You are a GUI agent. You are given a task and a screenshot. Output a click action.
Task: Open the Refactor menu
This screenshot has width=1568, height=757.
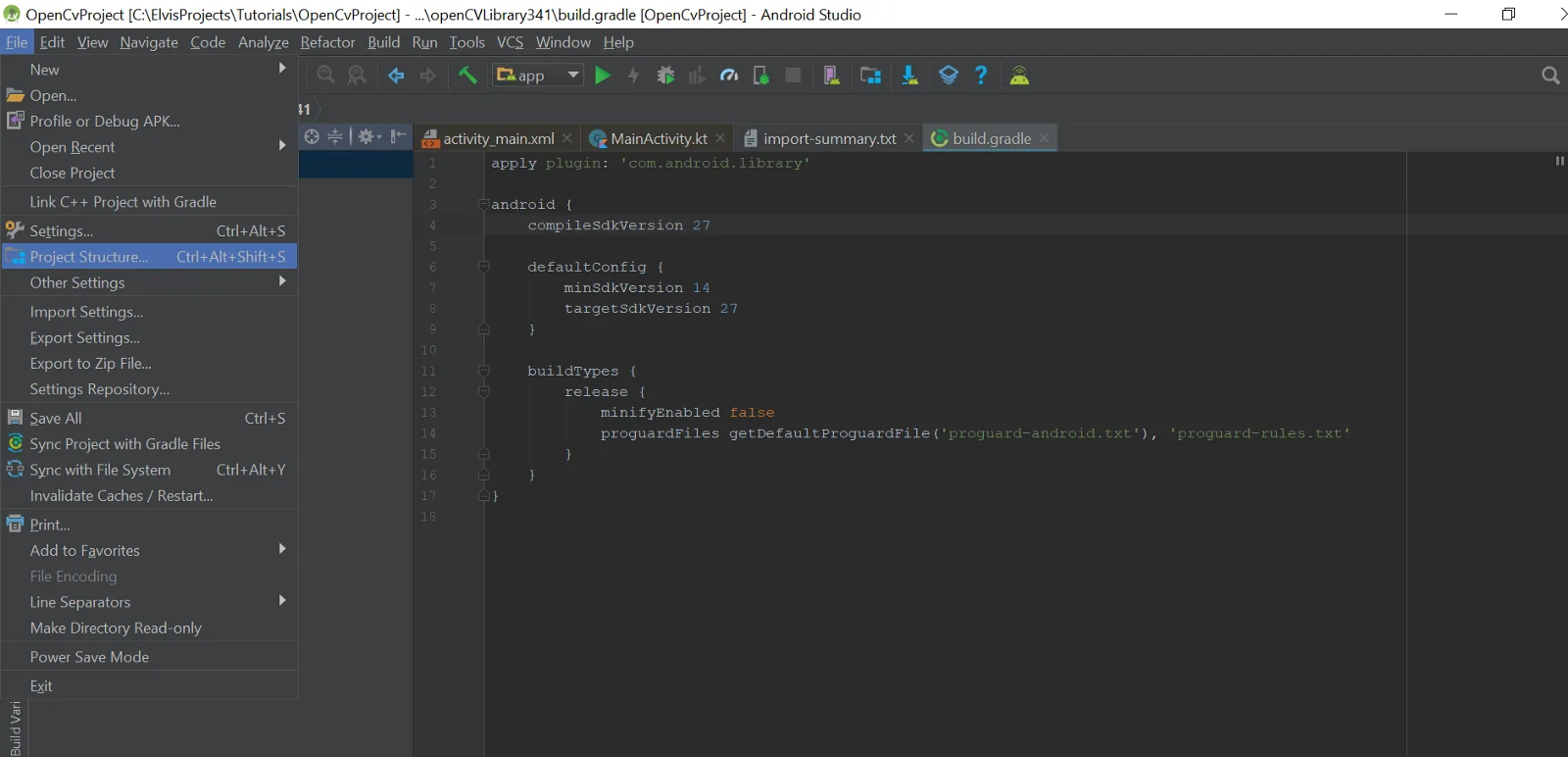(x=327, y=42)
